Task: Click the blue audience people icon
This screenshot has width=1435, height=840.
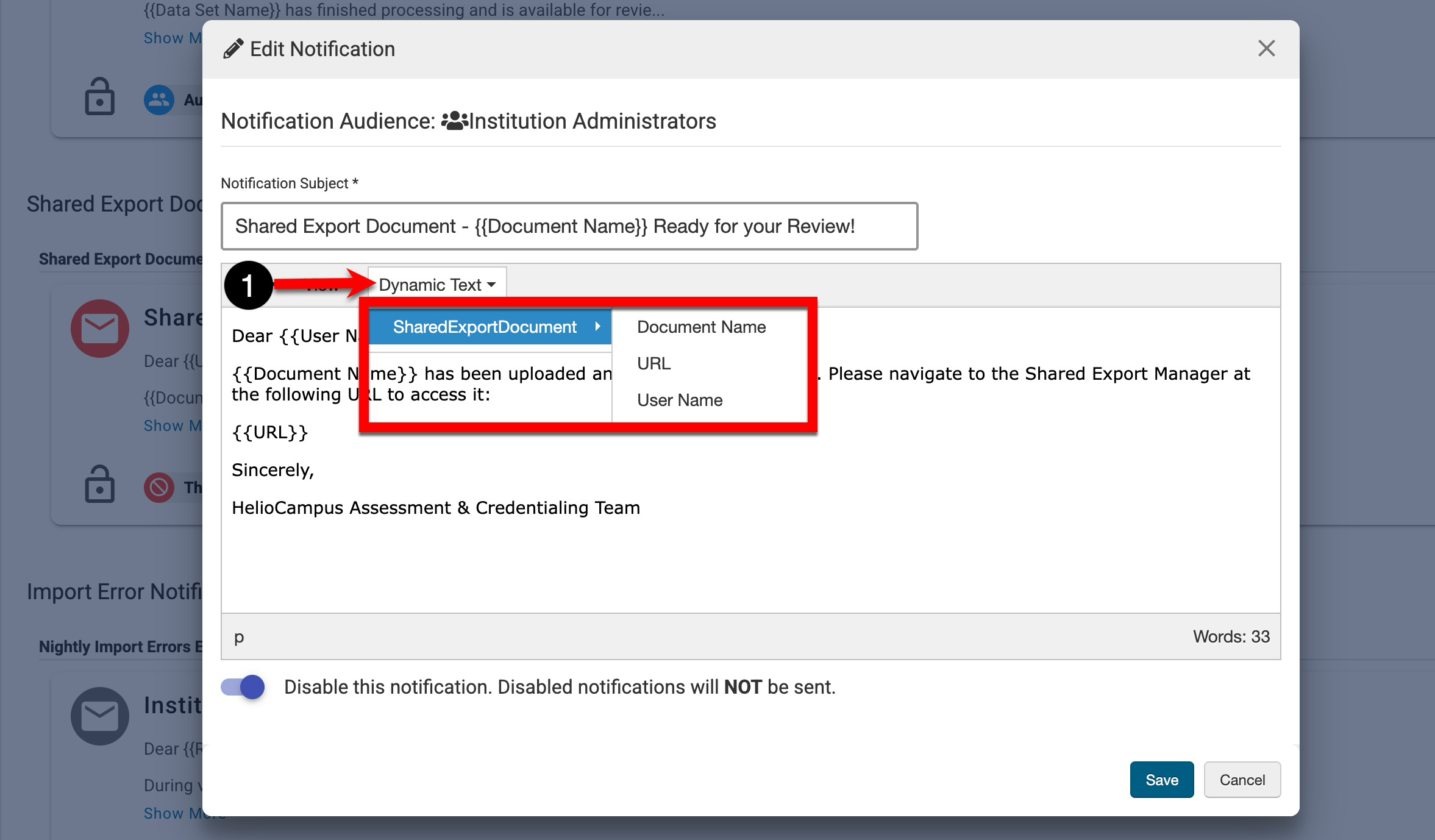Action: (158, 99)
